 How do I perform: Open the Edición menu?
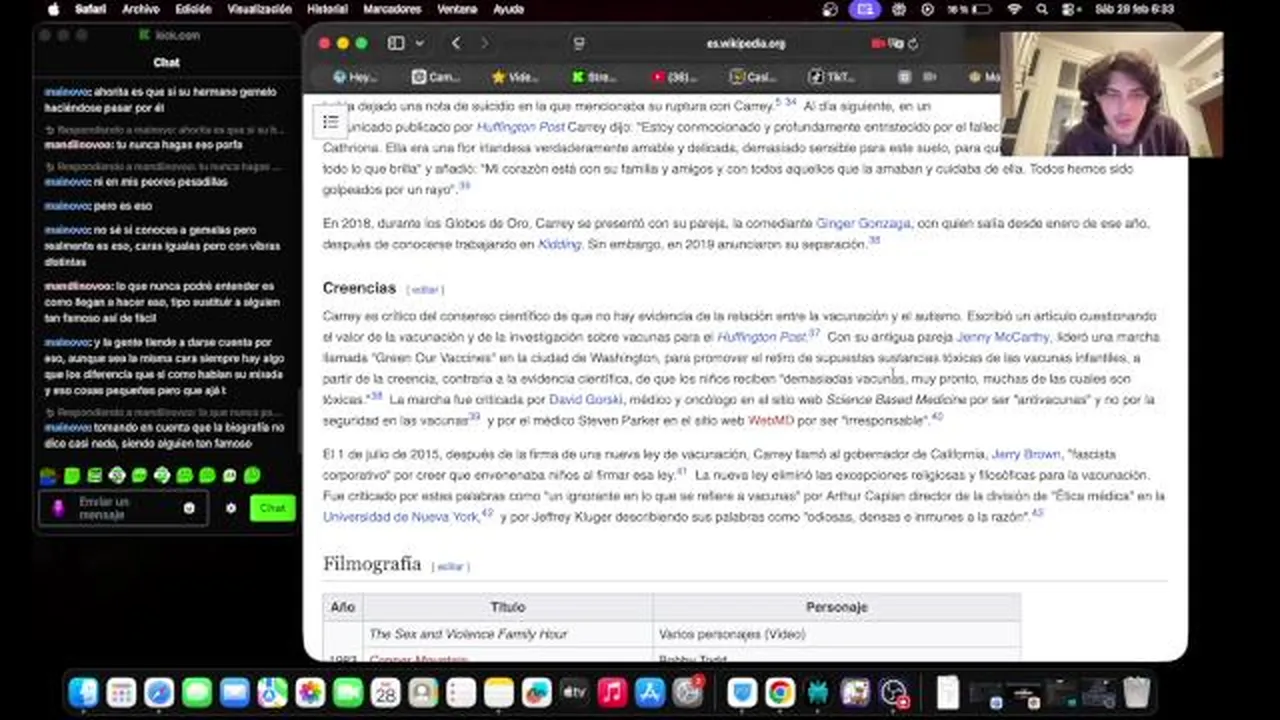click(x=193, y=9)
